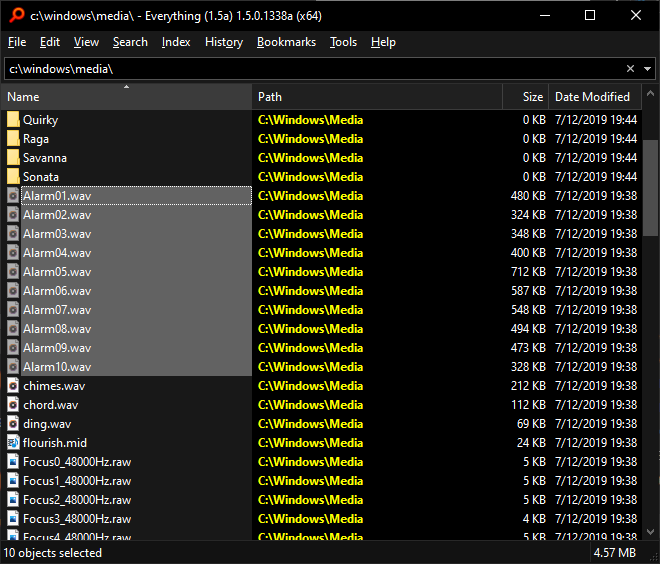Open the View menu
This screenshot has height=564, width=660.
pos(86,42)
